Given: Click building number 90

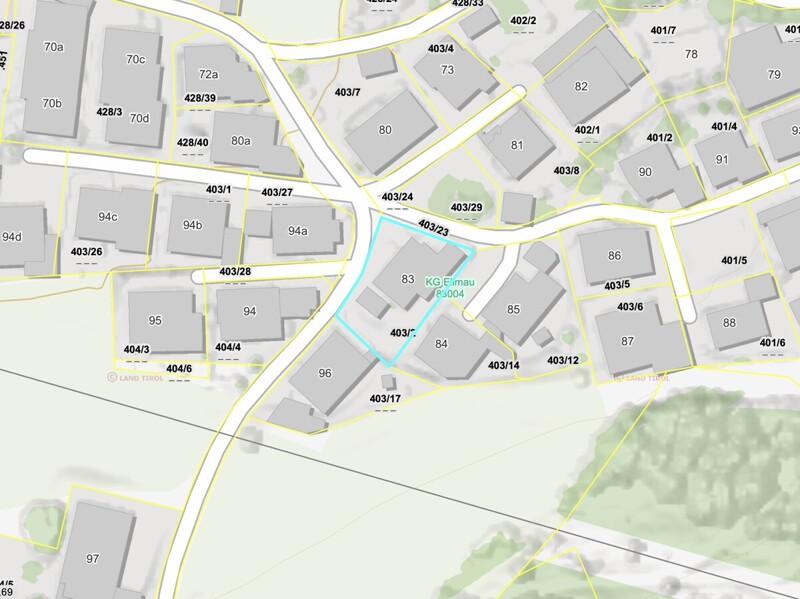Looking at the screenshot, I should click(x=645, y=172).
